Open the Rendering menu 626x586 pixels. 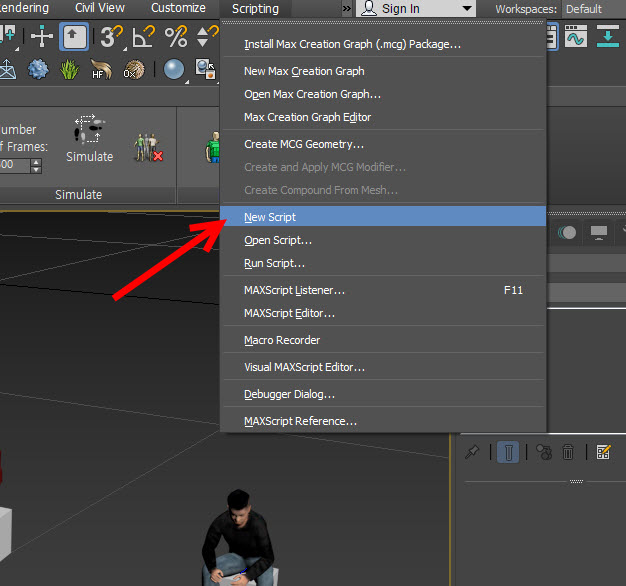pyautogui.click(x=24, y=8)
